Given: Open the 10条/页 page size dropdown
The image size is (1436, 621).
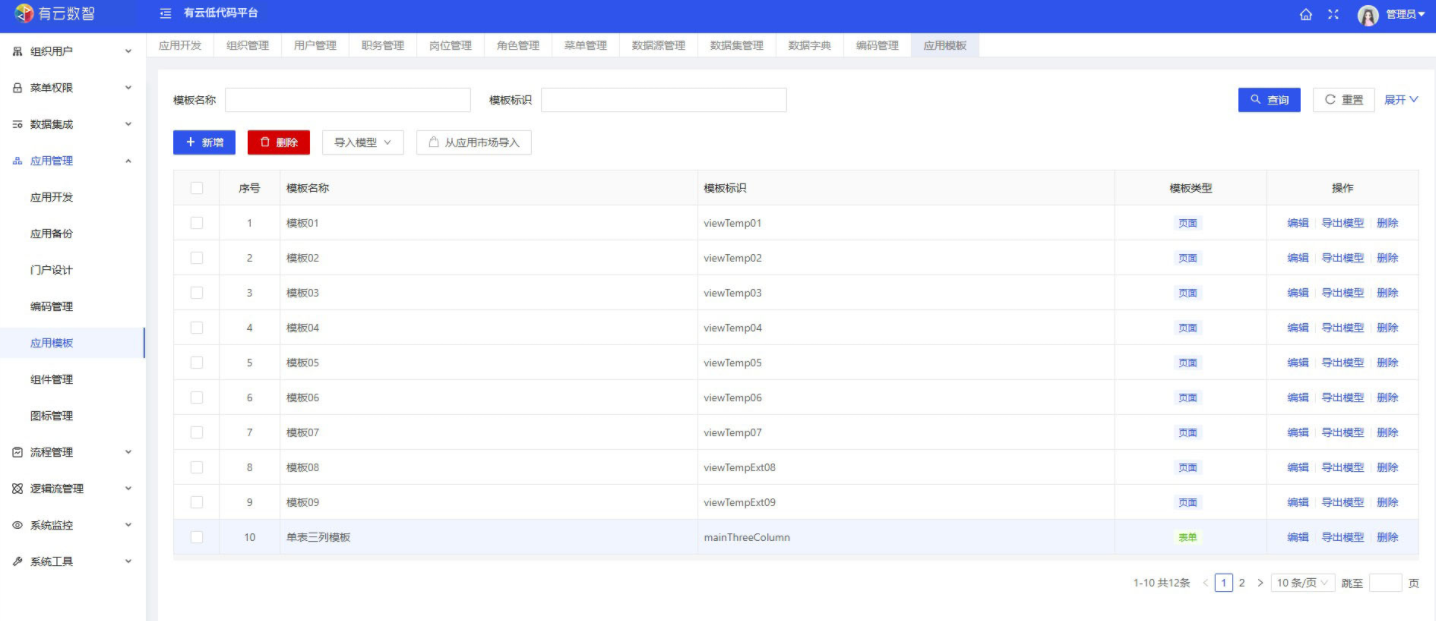Looking at the screenshot, I should click(1303, 583).
